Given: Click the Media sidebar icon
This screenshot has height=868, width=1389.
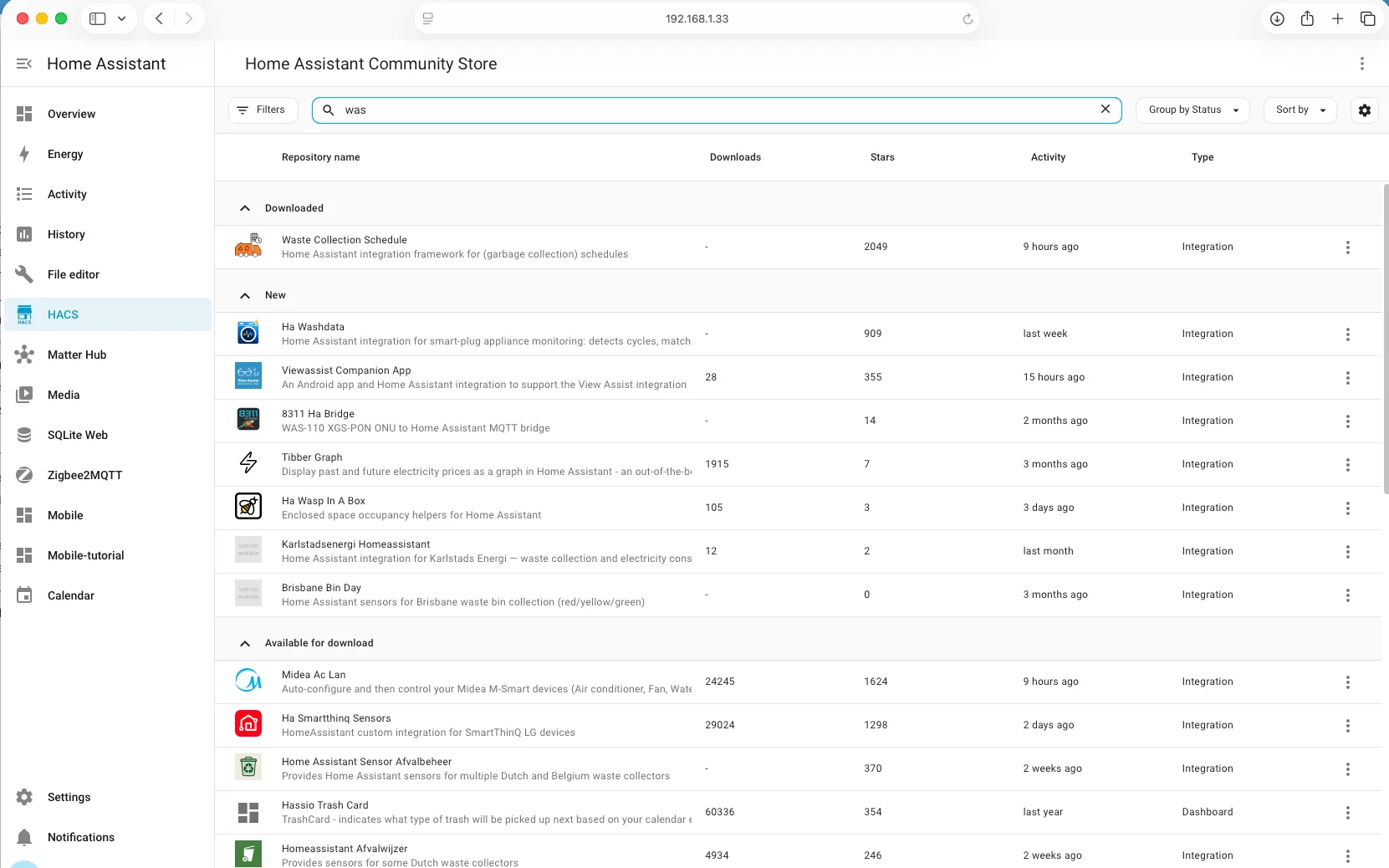Looking at the screenshot, I should coord(24,395).
